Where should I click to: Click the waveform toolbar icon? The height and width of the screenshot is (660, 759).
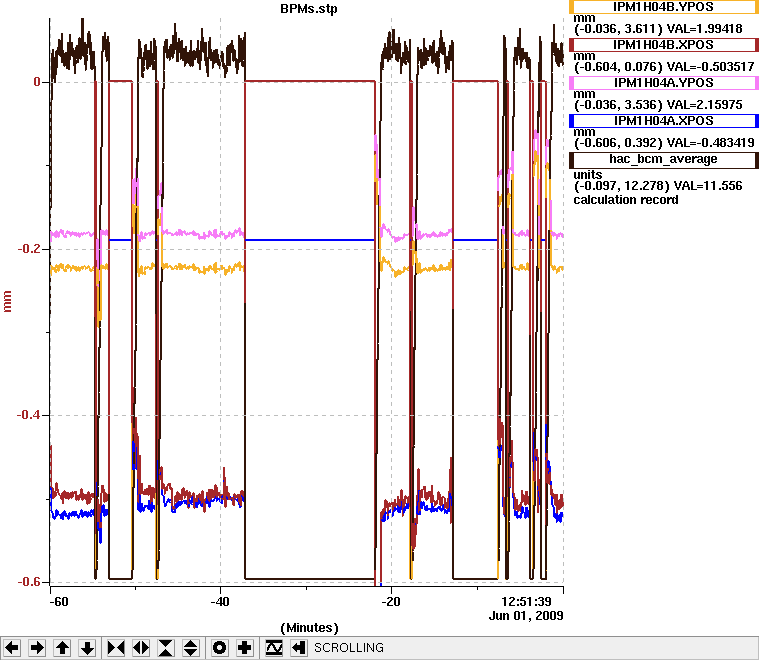(x=273, y=647)
